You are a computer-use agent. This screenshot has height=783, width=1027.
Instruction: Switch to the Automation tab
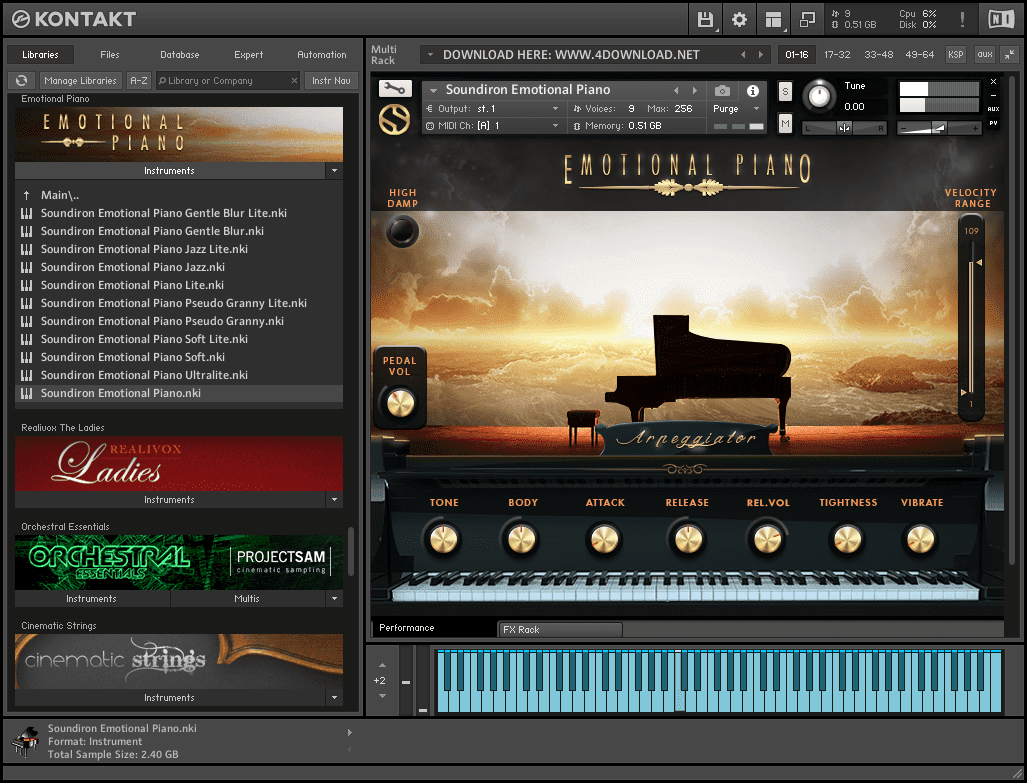point(322,55)
